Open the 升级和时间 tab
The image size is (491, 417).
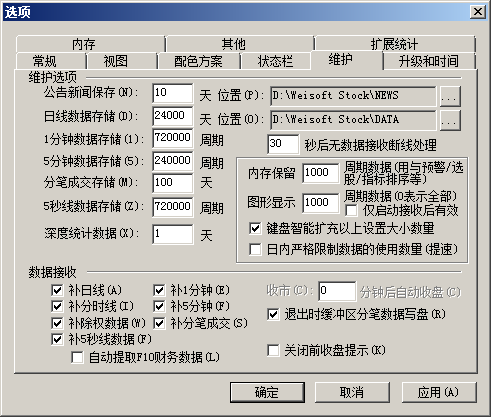point(429,61)
